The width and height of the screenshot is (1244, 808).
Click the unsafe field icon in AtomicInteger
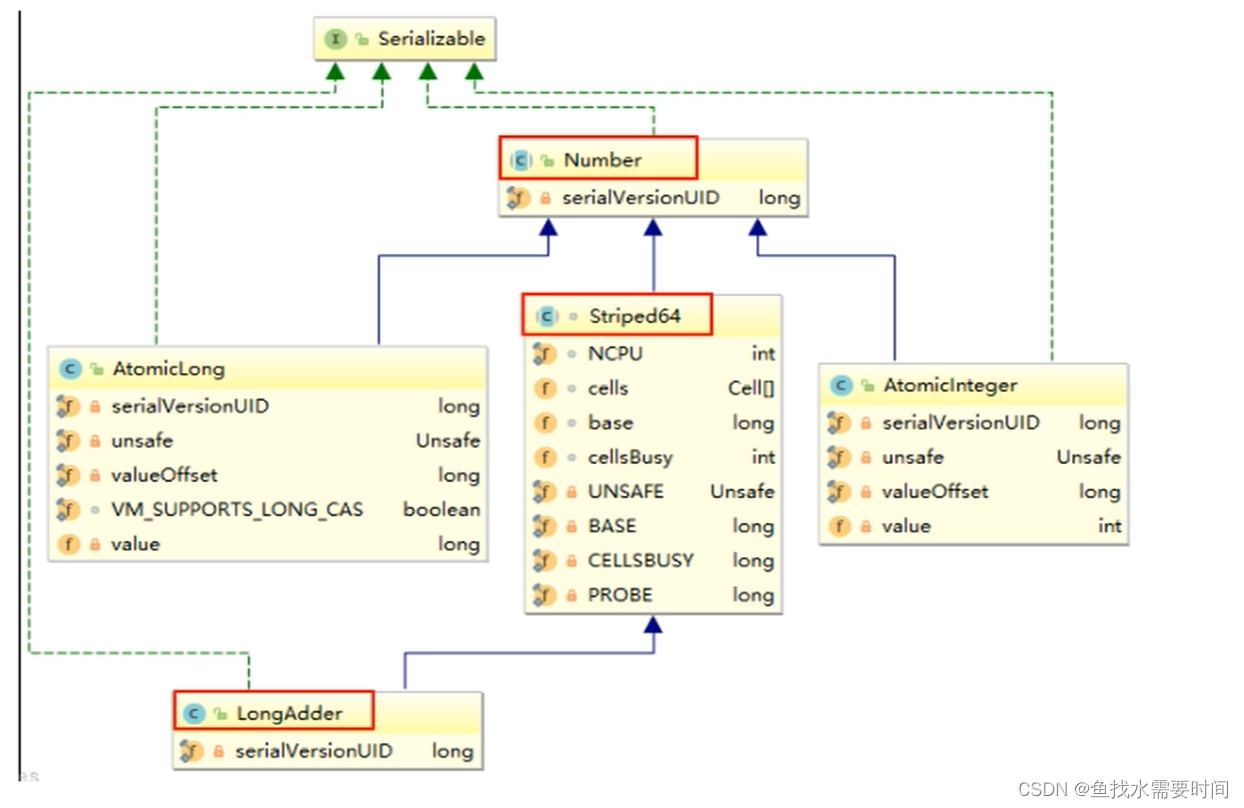click(x=839, y=457)
